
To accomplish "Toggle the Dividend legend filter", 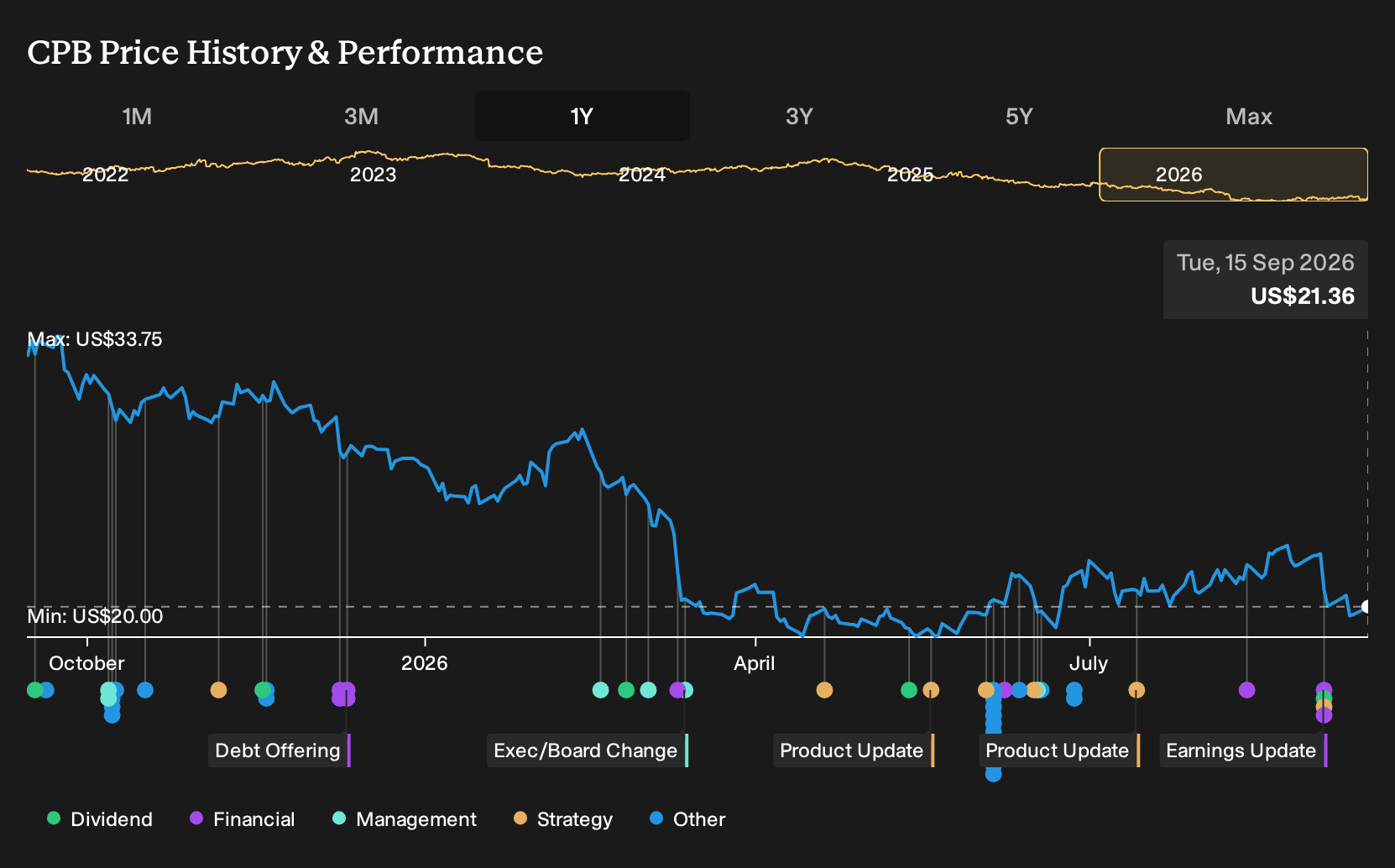I will 100,819.
